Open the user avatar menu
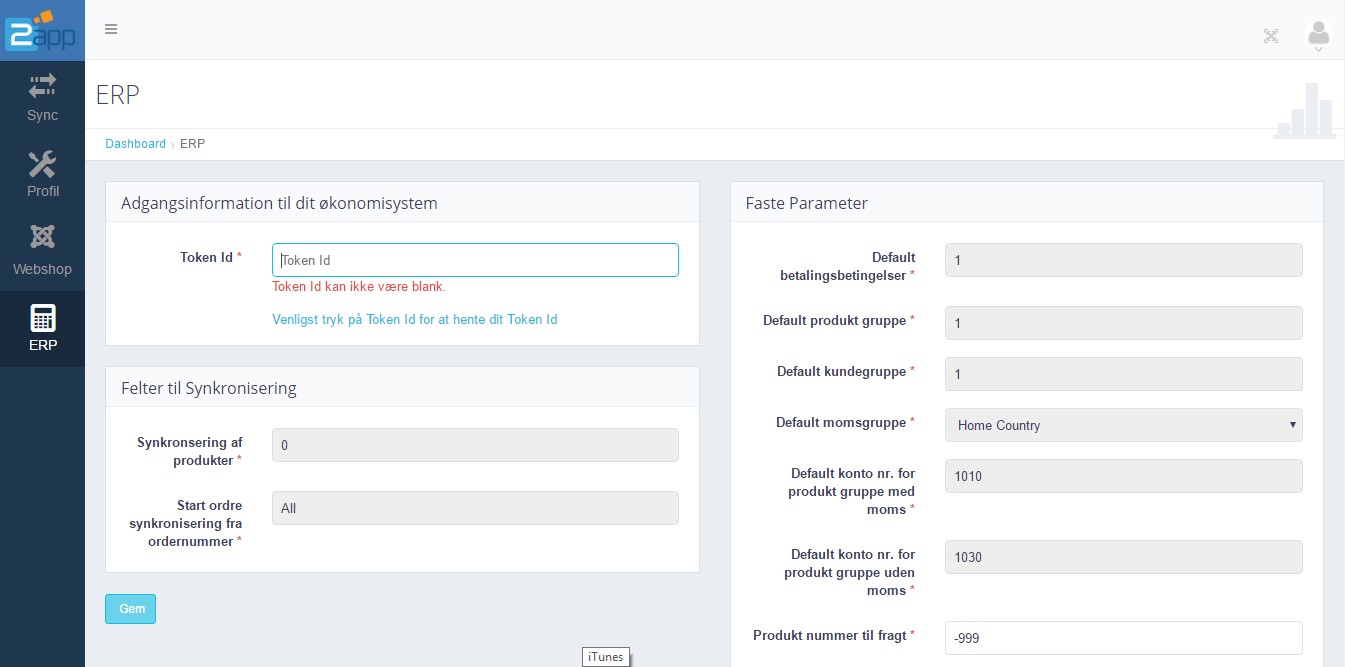Viewport: 1345px width, 667px height. (1318, 36)
